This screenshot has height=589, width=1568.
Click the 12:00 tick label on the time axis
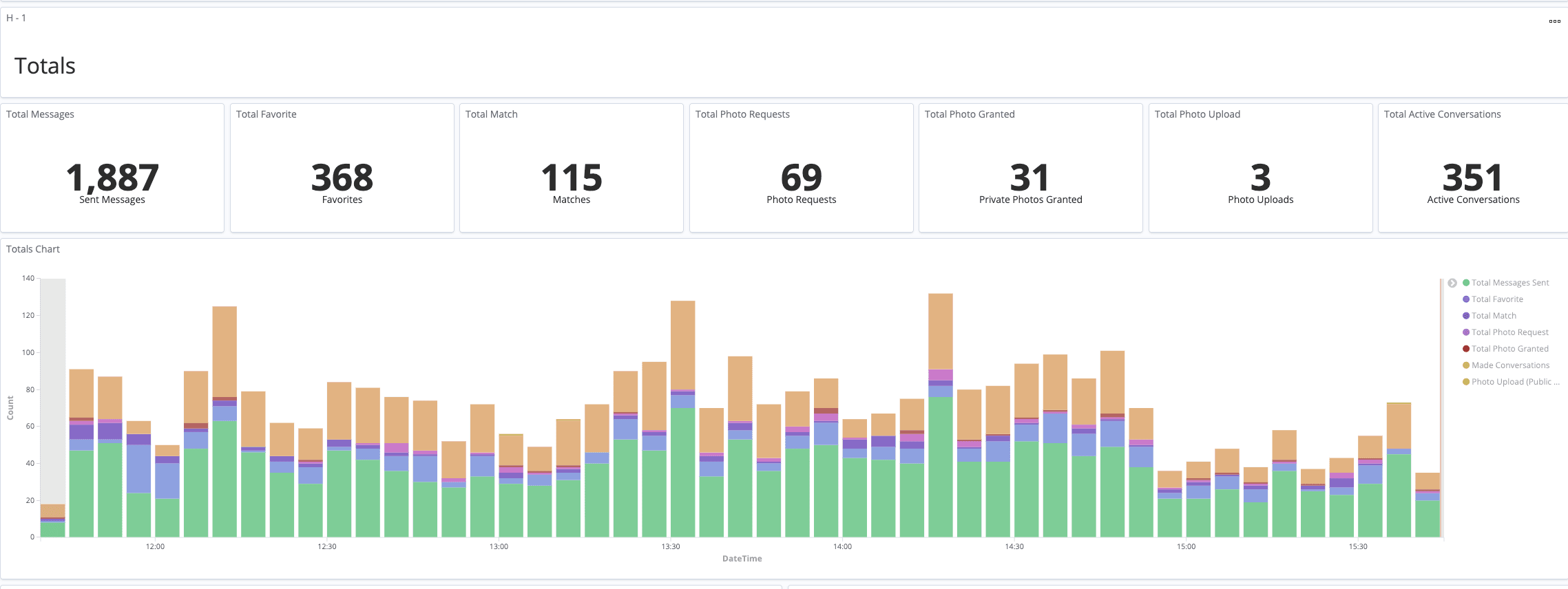tap(155, 546)
